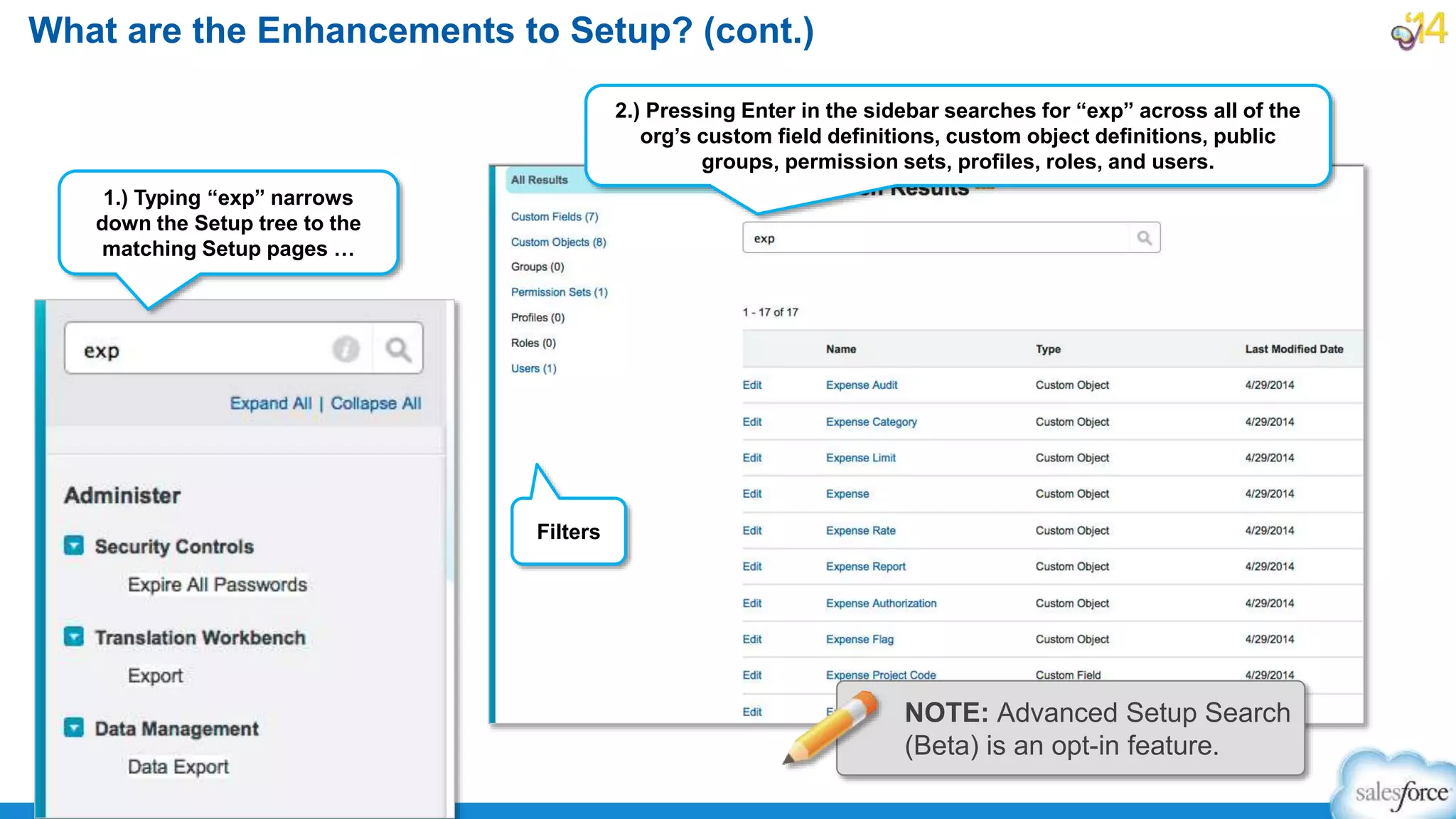Sort by Last Modified Date column

(x=1294, y=349)
